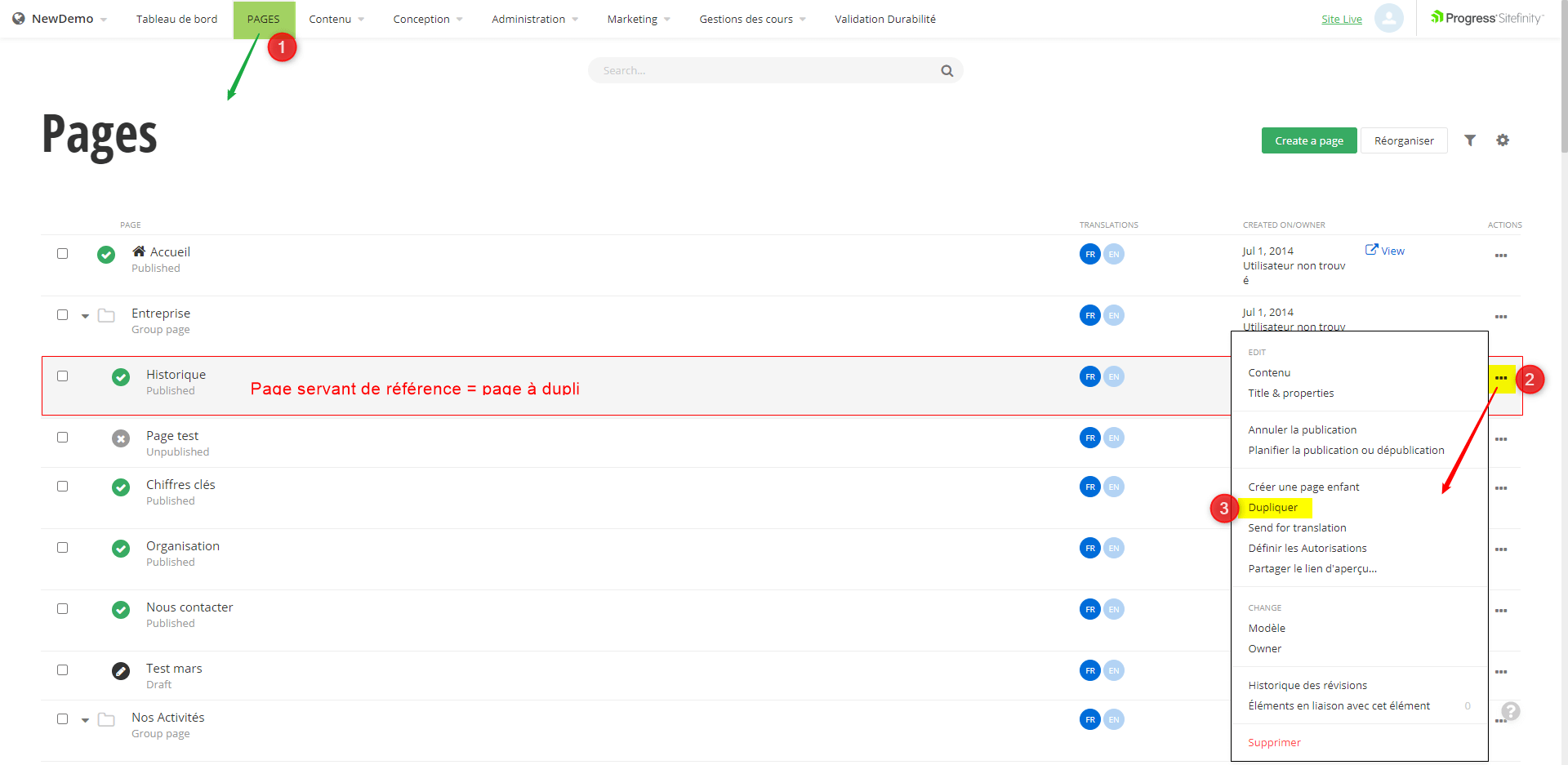Collapse the Nos Activités group
Viewport: 1568px width, 765px height.
85,720
